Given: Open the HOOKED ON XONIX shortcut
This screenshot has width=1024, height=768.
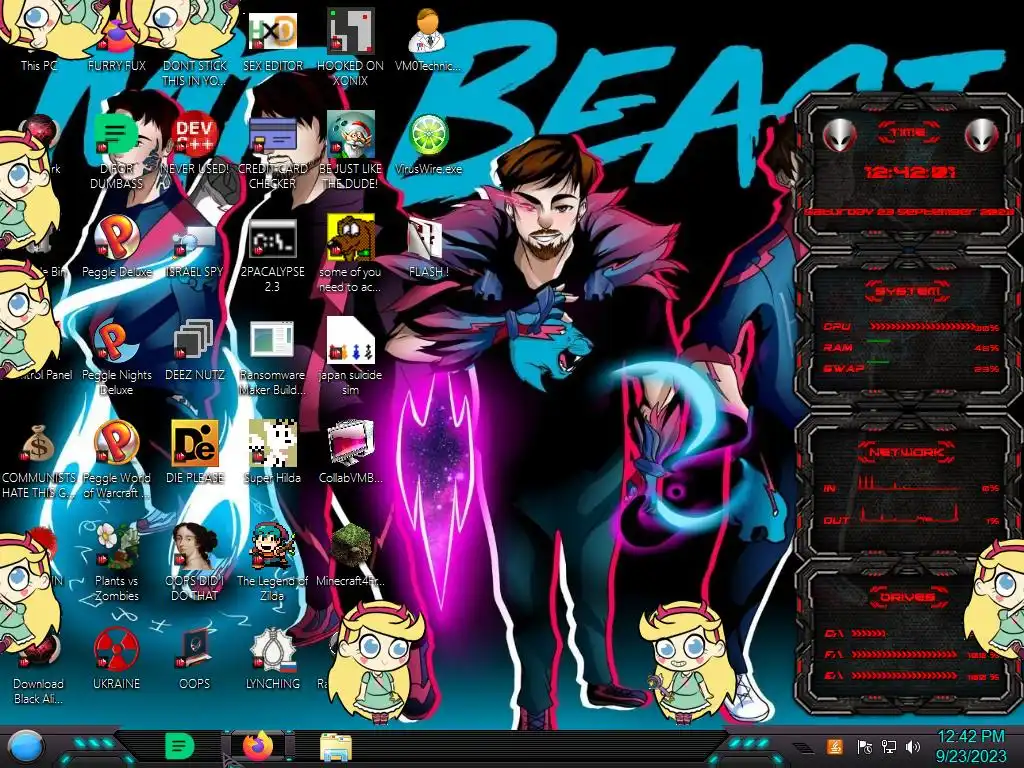Looking at the screenshot, I should tap(350, 49).
